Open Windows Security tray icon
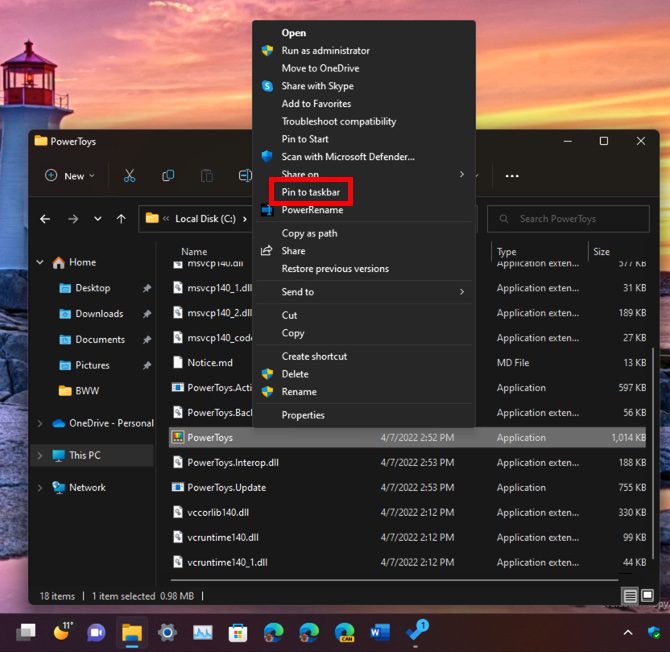Screen dimensions: 670x652 click(654, 632)
